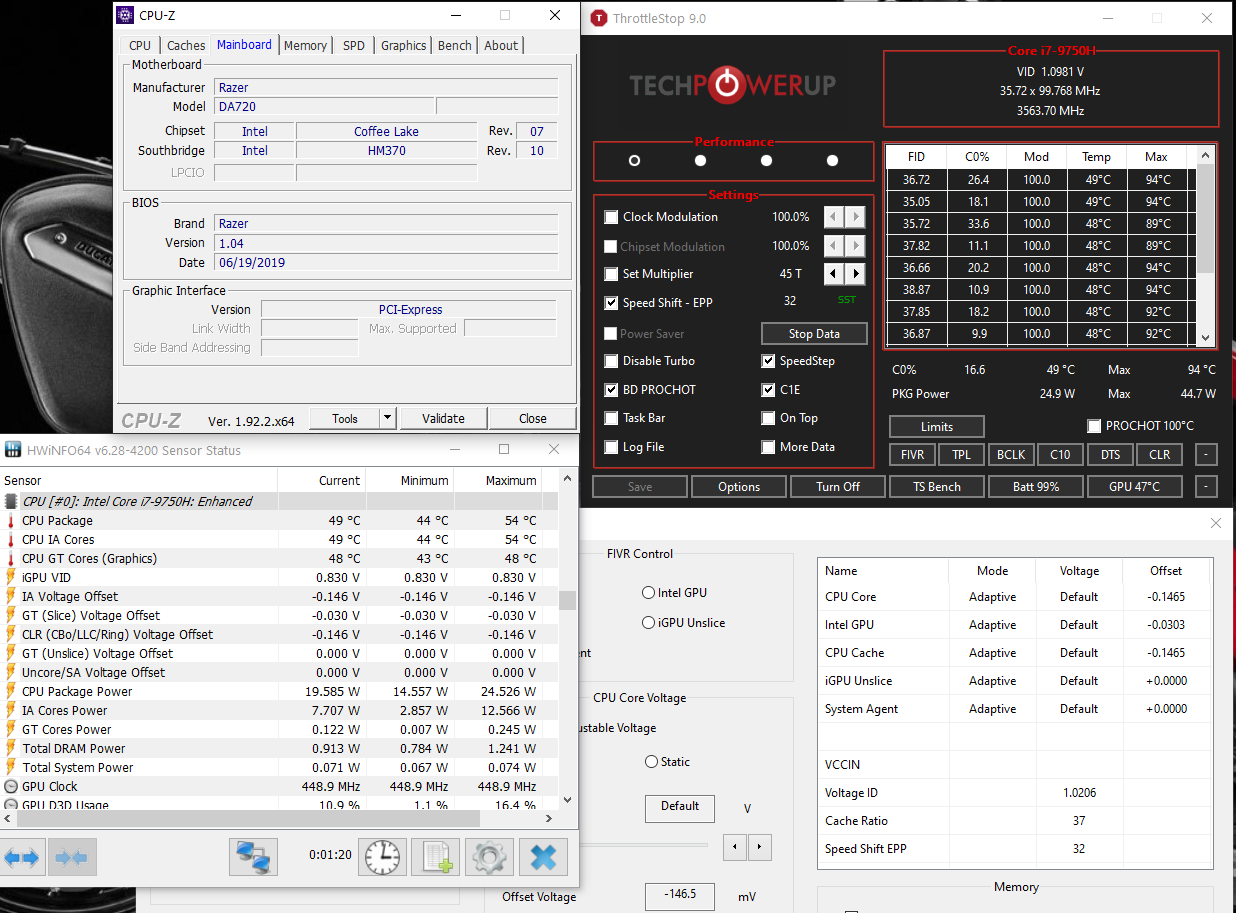Screen dimensions: 1236x913
Task: Click the CPU-Z title bar app icon
Action: click(x=125, y=15)
